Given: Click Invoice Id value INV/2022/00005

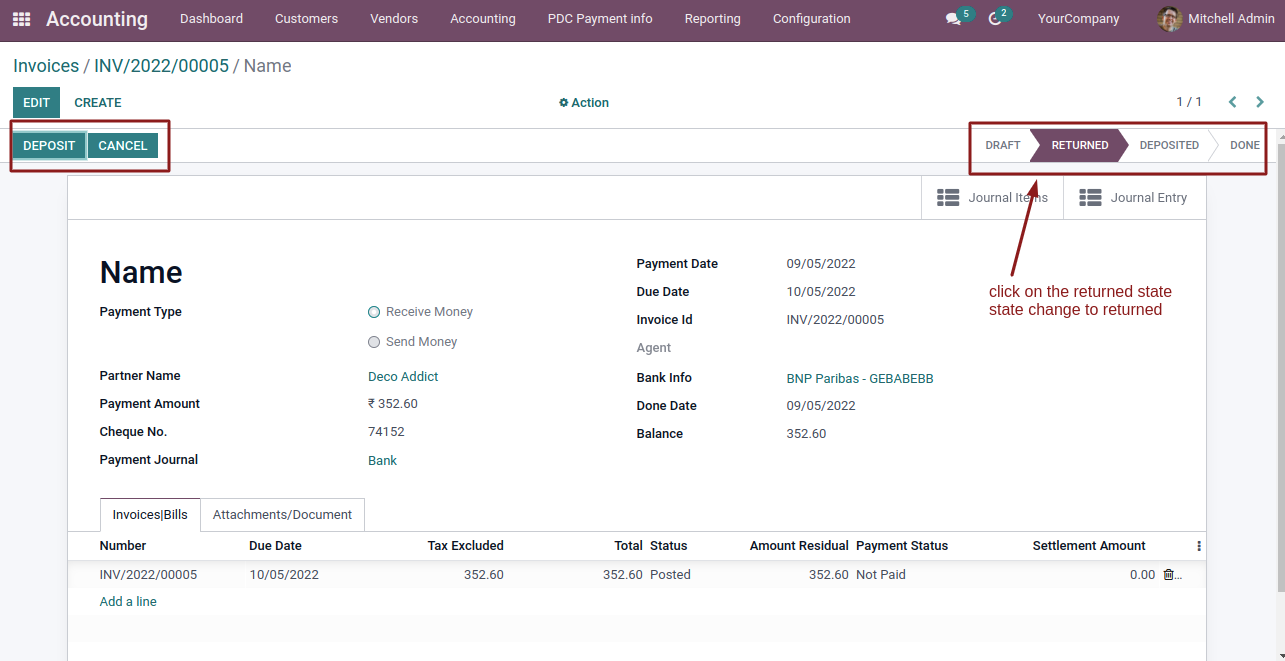Looking at the screenshot, I should 835,320.
